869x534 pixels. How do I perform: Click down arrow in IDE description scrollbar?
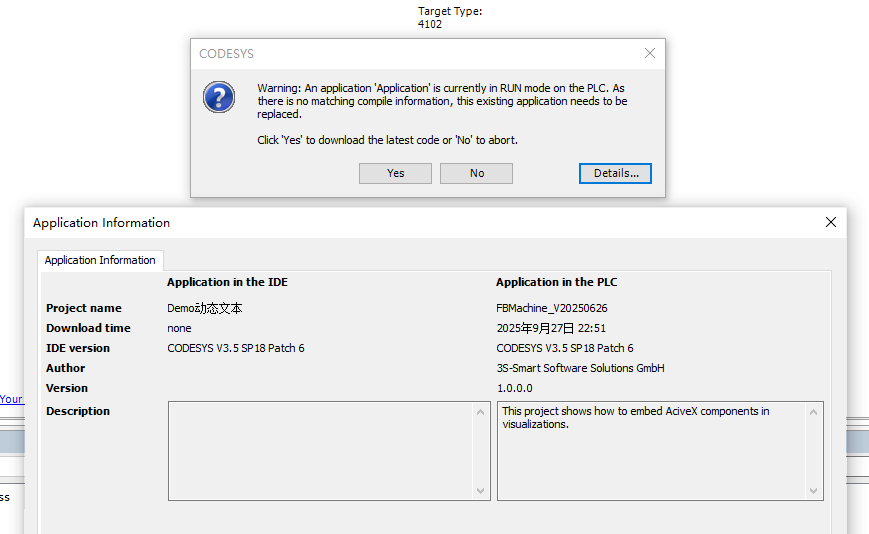point(480,491)
